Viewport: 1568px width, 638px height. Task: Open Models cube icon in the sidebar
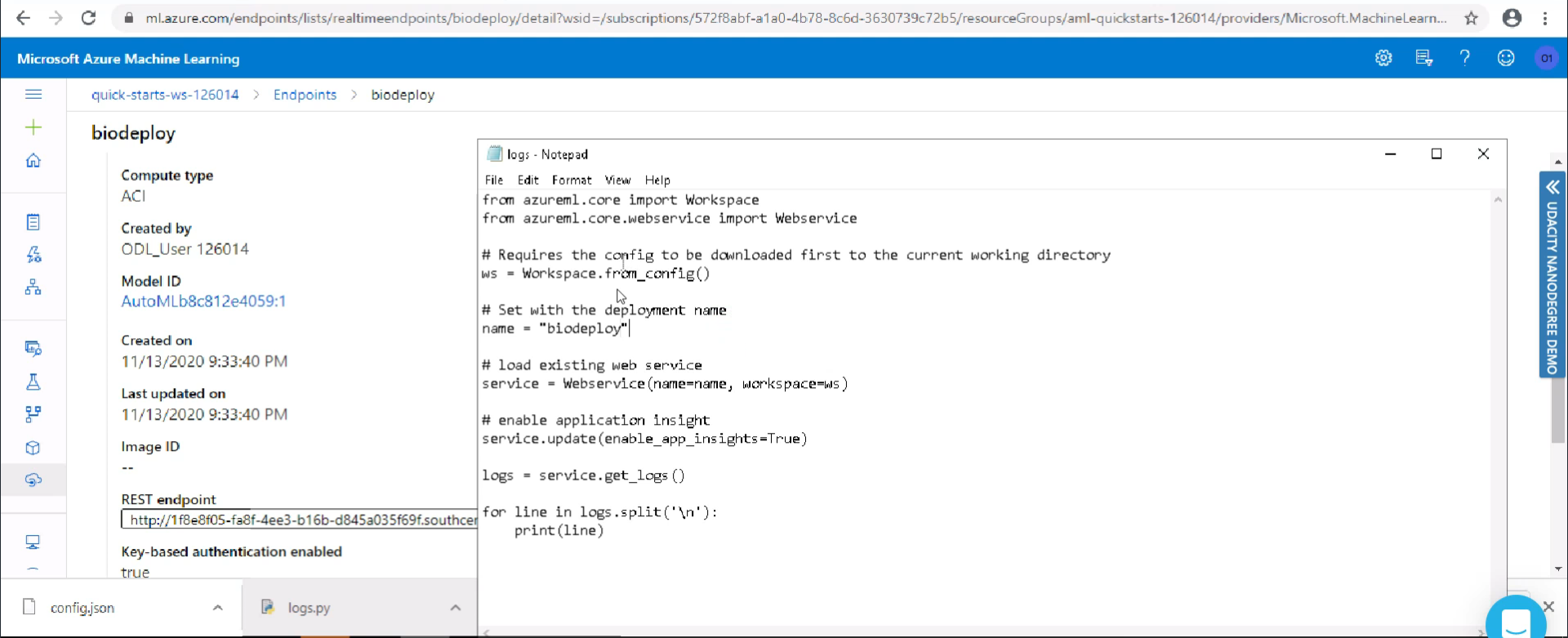(33, 448)
